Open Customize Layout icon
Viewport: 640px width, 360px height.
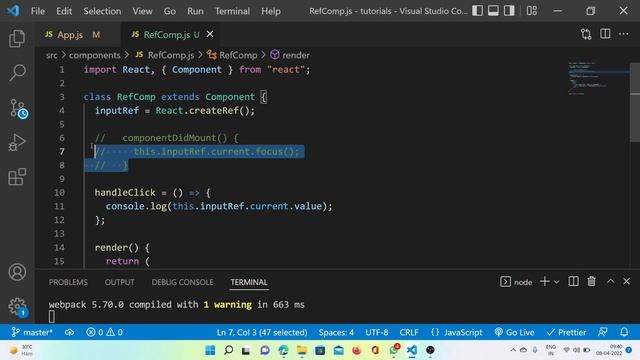coord(531,11)
